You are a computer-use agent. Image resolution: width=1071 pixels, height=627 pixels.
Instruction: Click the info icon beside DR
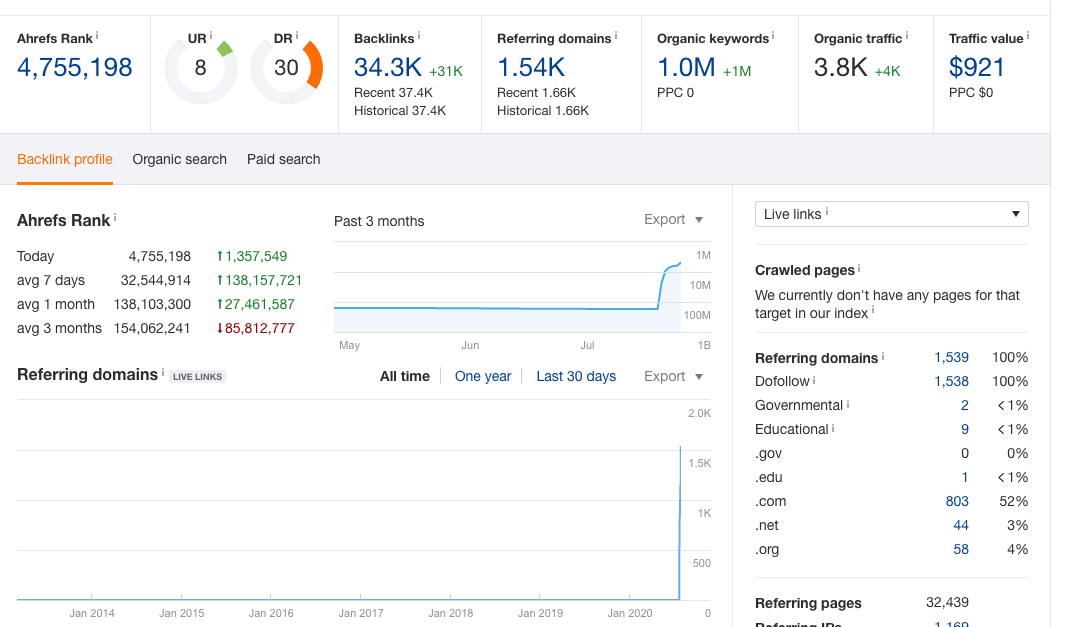297,35
